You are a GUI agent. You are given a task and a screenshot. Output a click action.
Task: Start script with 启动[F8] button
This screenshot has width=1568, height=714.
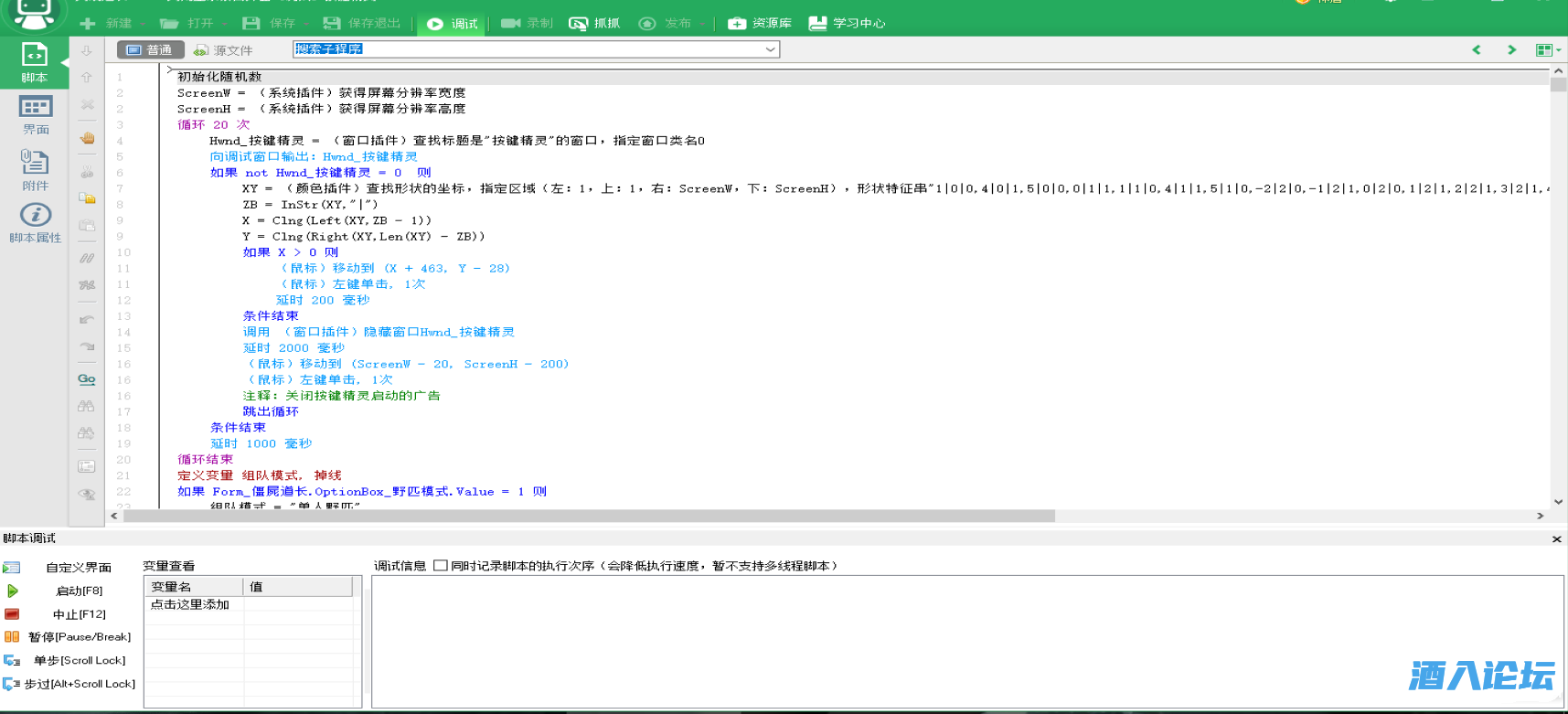click(69, 591)
